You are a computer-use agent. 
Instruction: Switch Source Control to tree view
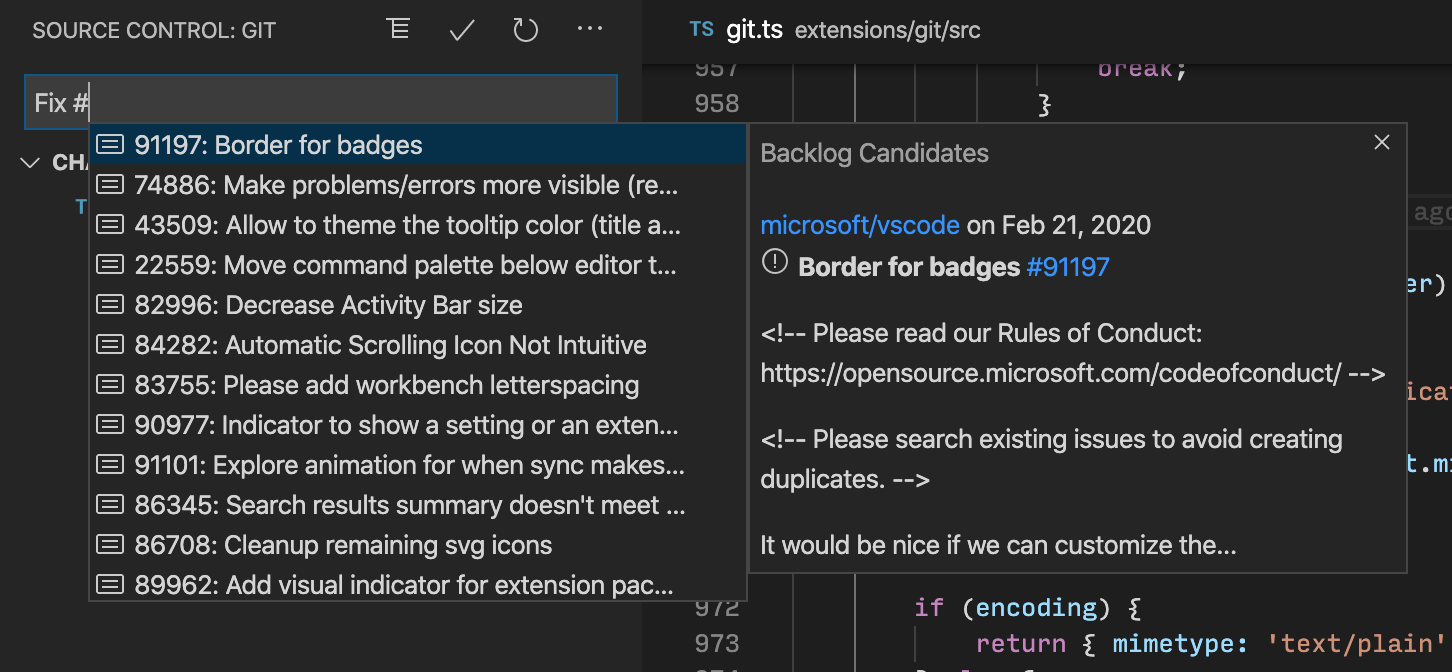(x=397, y=29)
